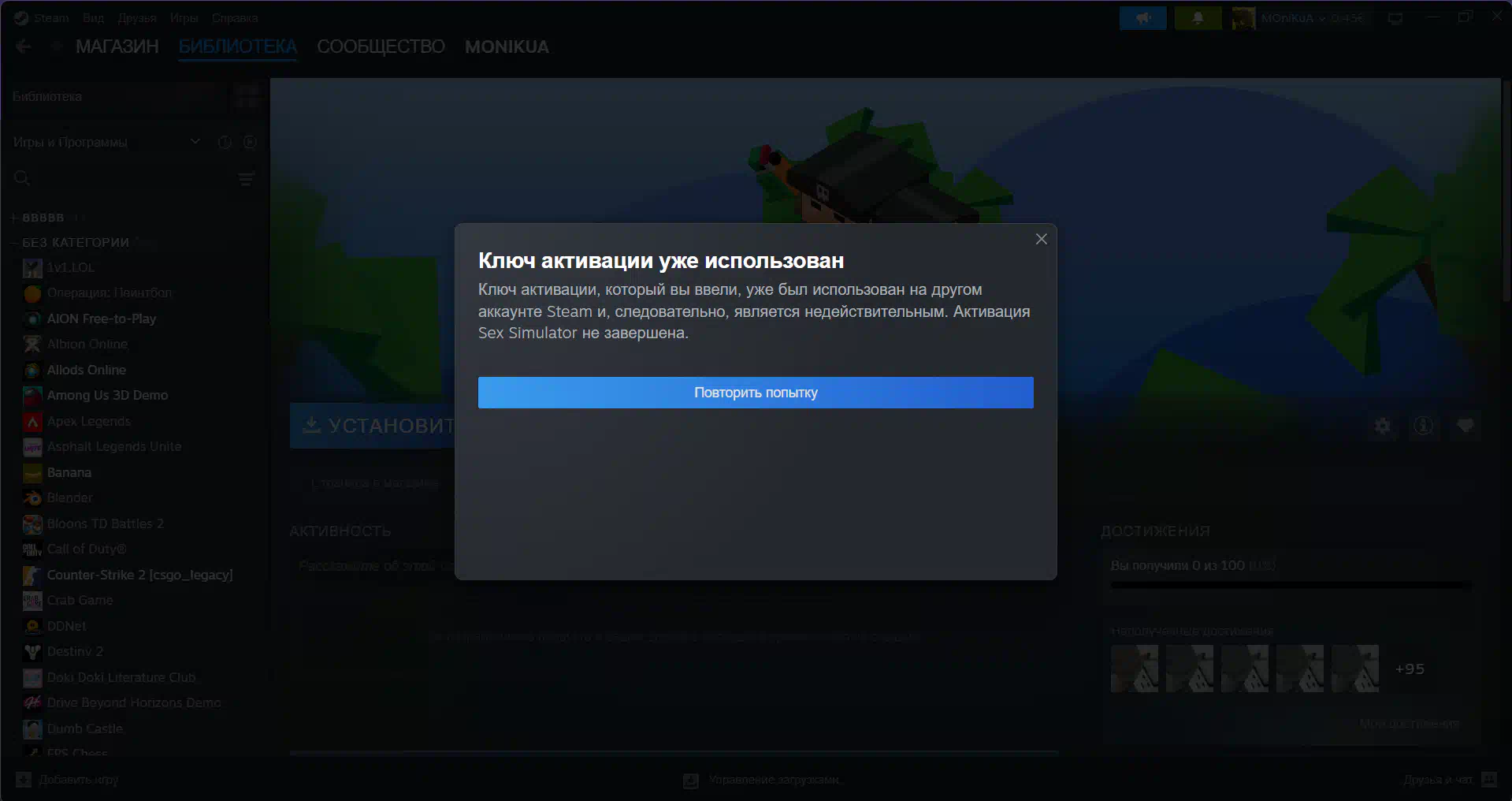Close the activation key error dialog
1512x801 pixels.
pos(1041,239)
